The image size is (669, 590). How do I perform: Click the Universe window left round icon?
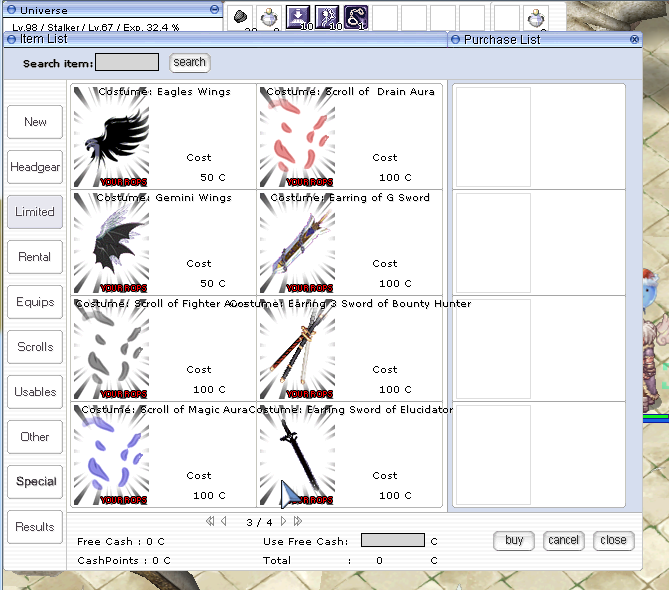(x=12, y=9)
